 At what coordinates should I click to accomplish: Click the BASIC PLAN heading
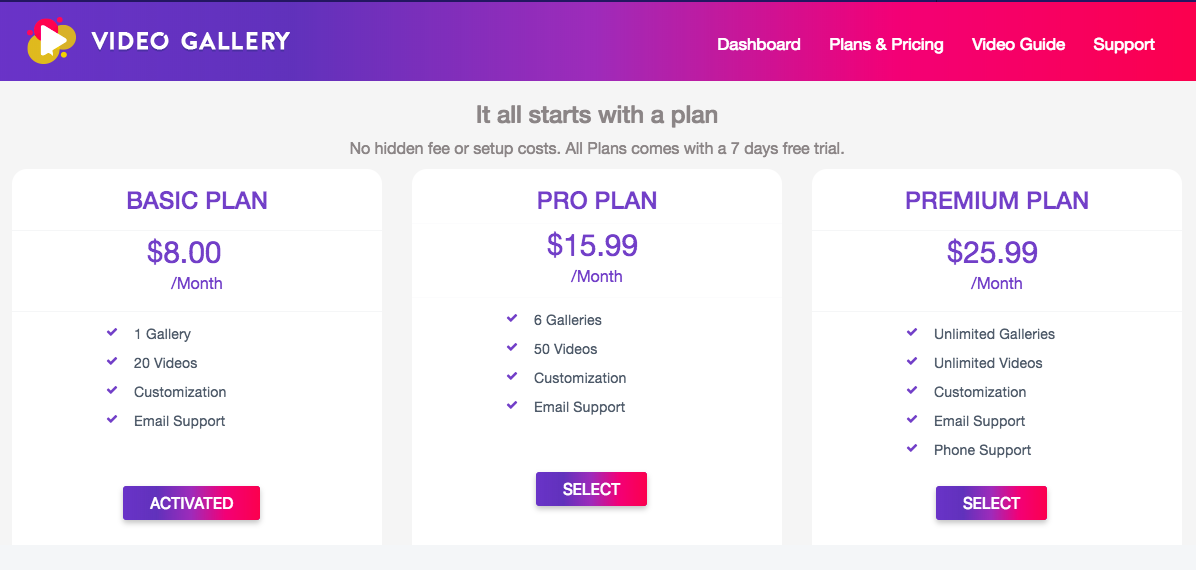[x=197, y=201]
